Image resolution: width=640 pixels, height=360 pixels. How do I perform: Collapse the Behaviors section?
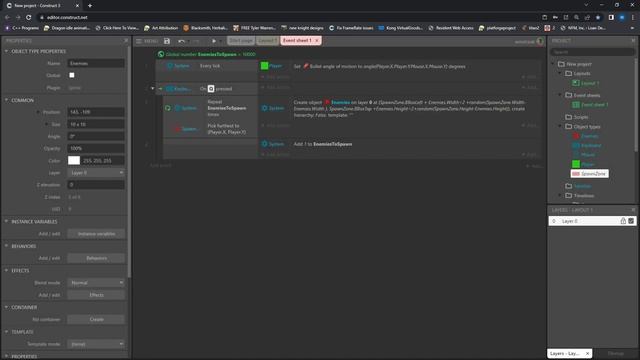(6, 246)
